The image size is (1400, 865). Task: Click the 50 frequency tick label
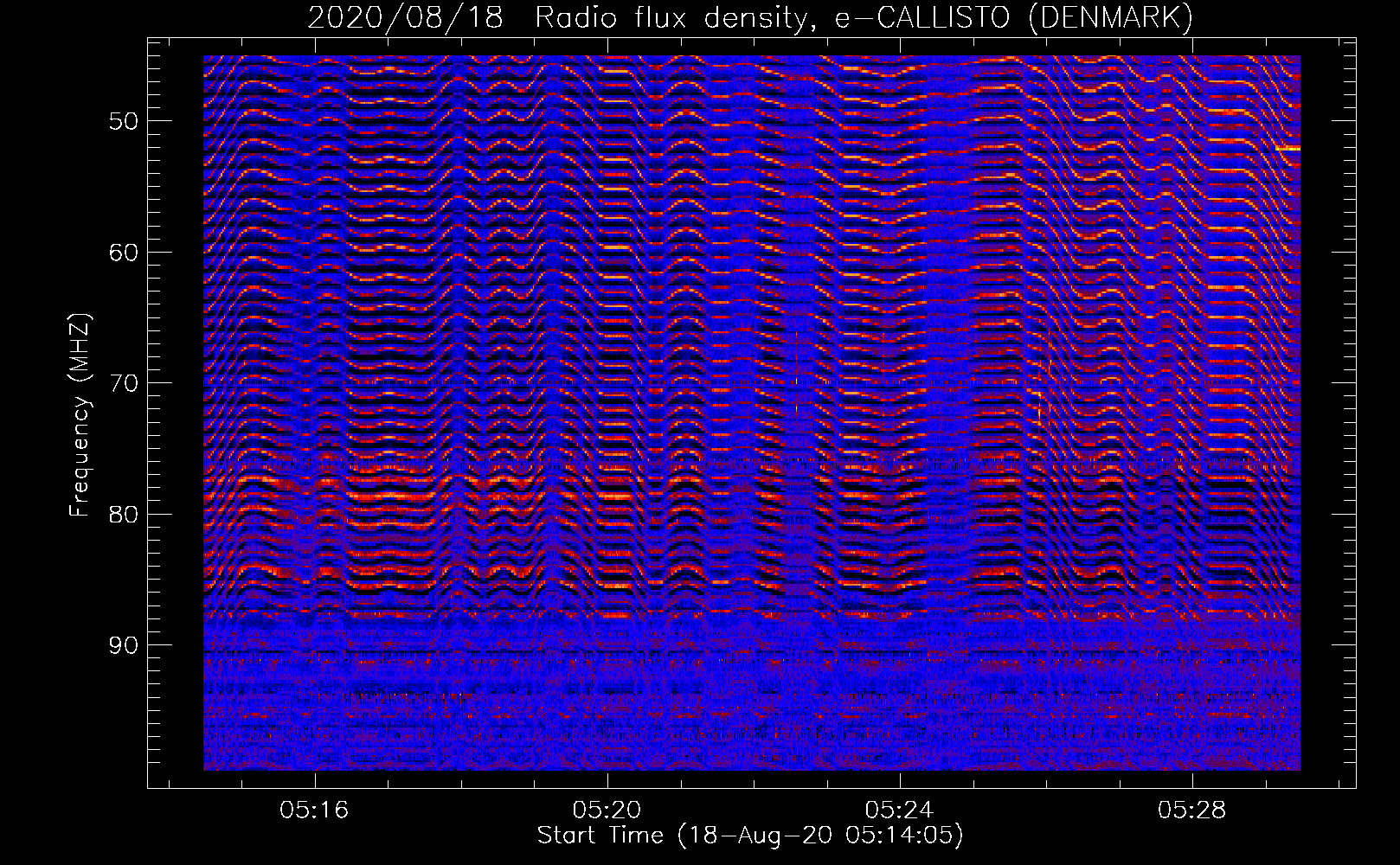pos(124,121)
